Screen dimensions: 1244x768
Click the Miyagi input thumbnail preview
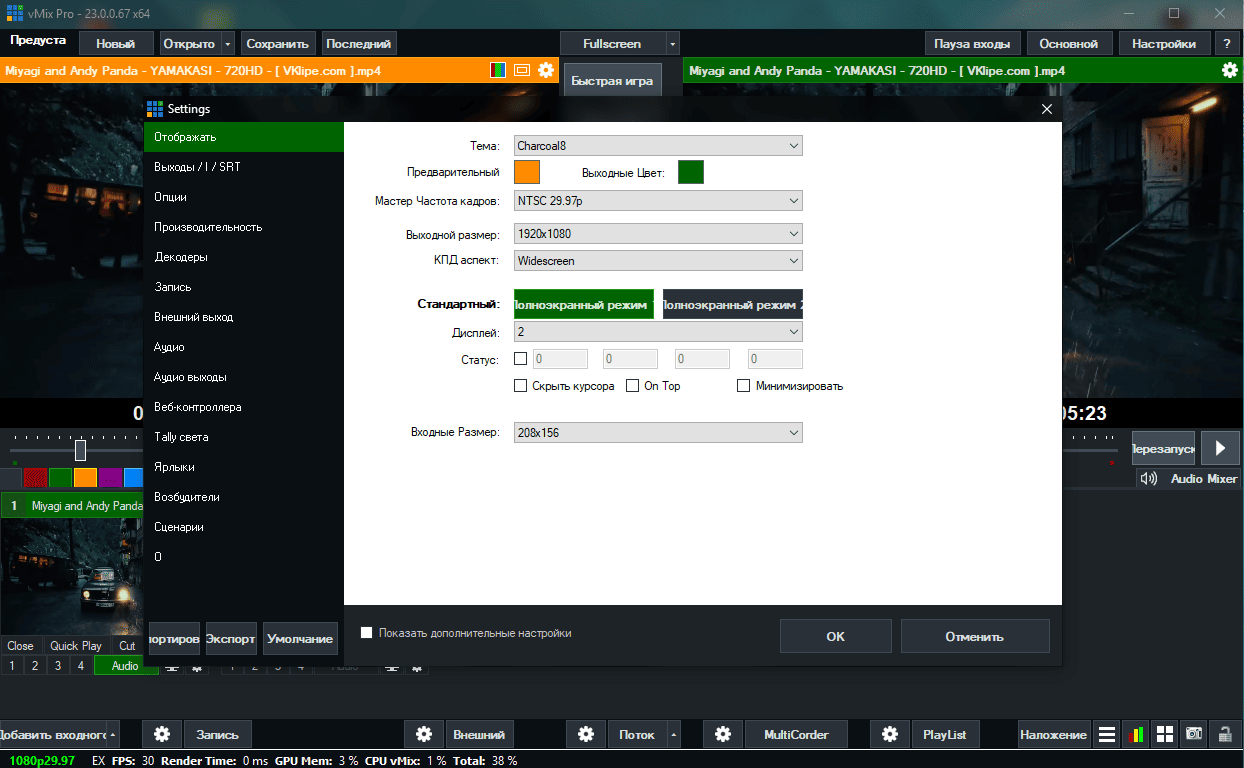point(72,575)
